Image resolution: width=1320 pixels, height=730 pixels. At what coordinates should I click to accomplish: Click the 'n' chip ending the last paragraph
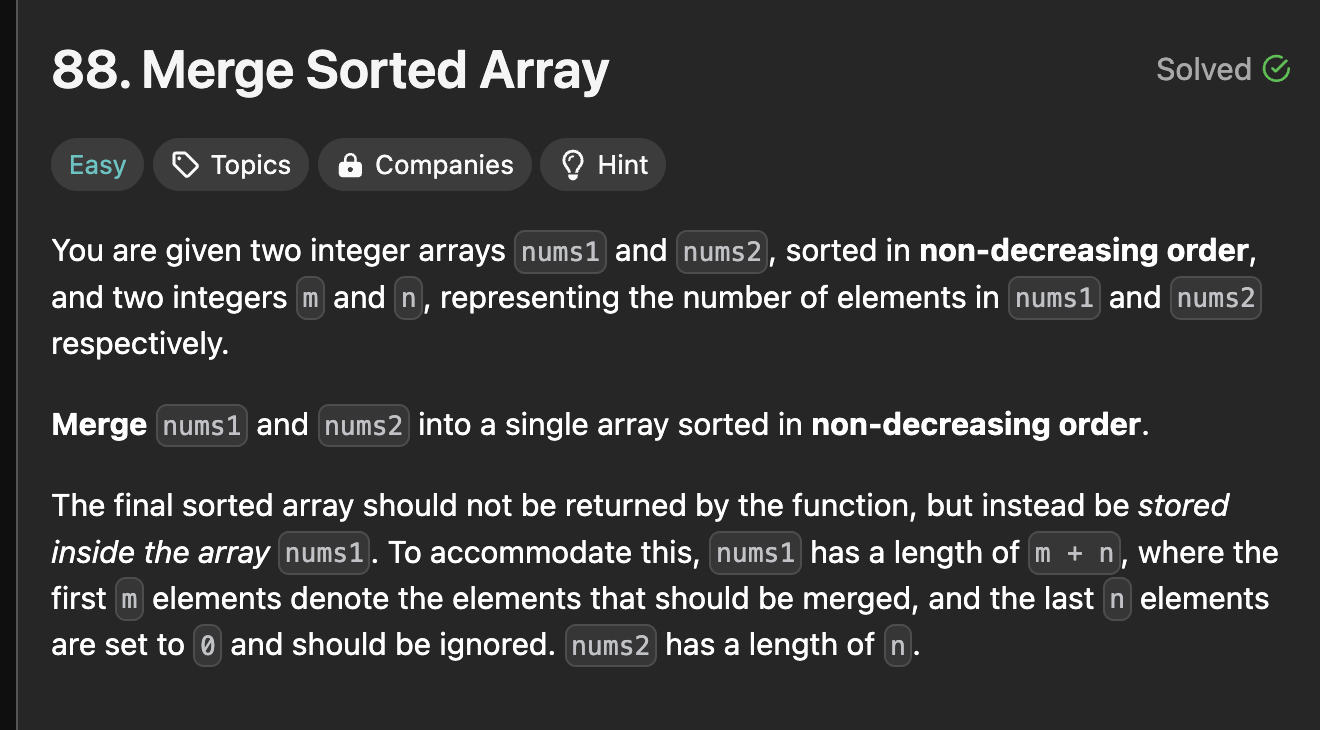(898, 645)
